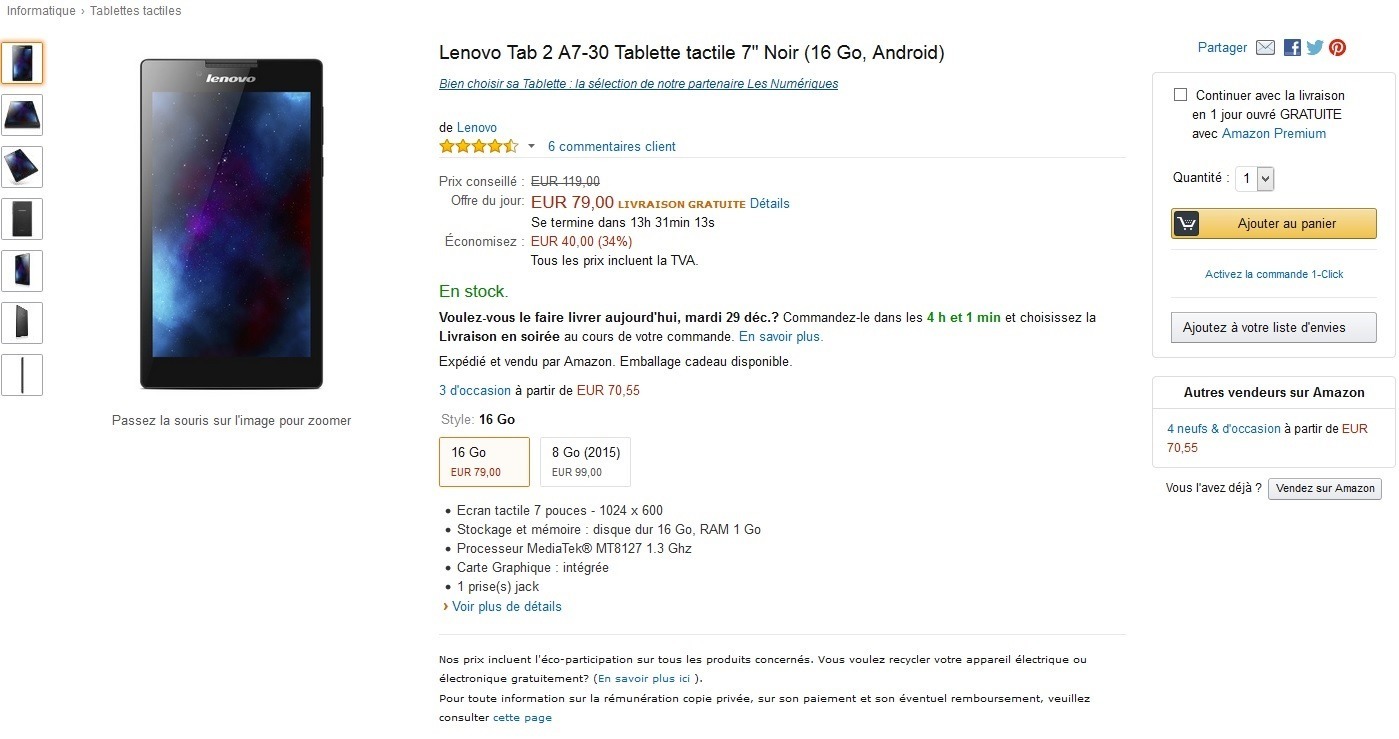Open the star rating breakdown arrow
Image resolution: width=1399 pixels, height=739 pixels.
531,146
